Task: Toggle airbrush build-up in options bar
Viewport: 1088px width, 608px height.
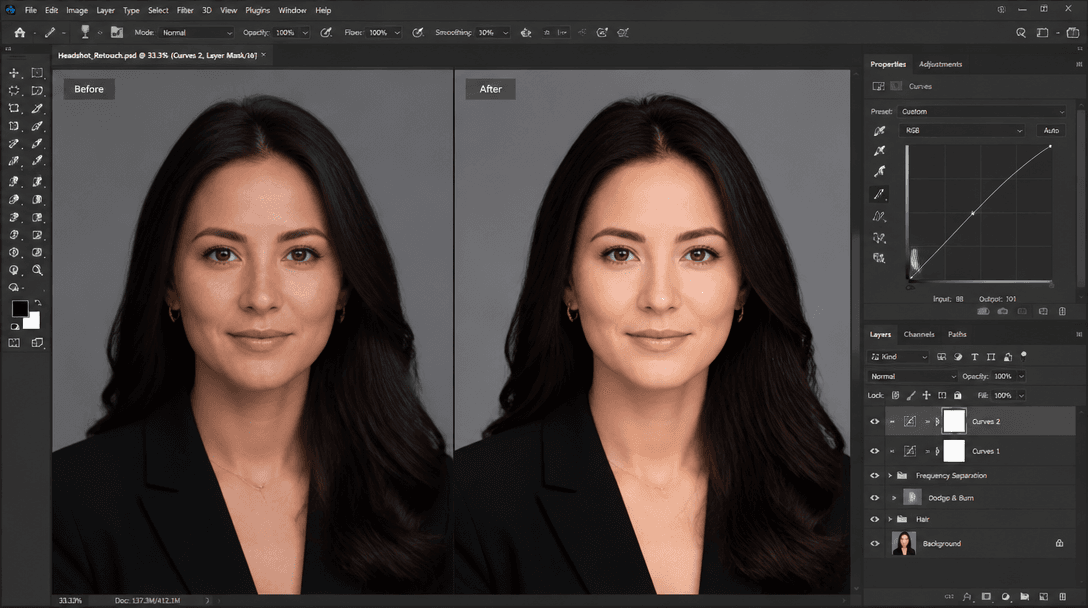Action: pyautogui.click(x=418, y=33)
